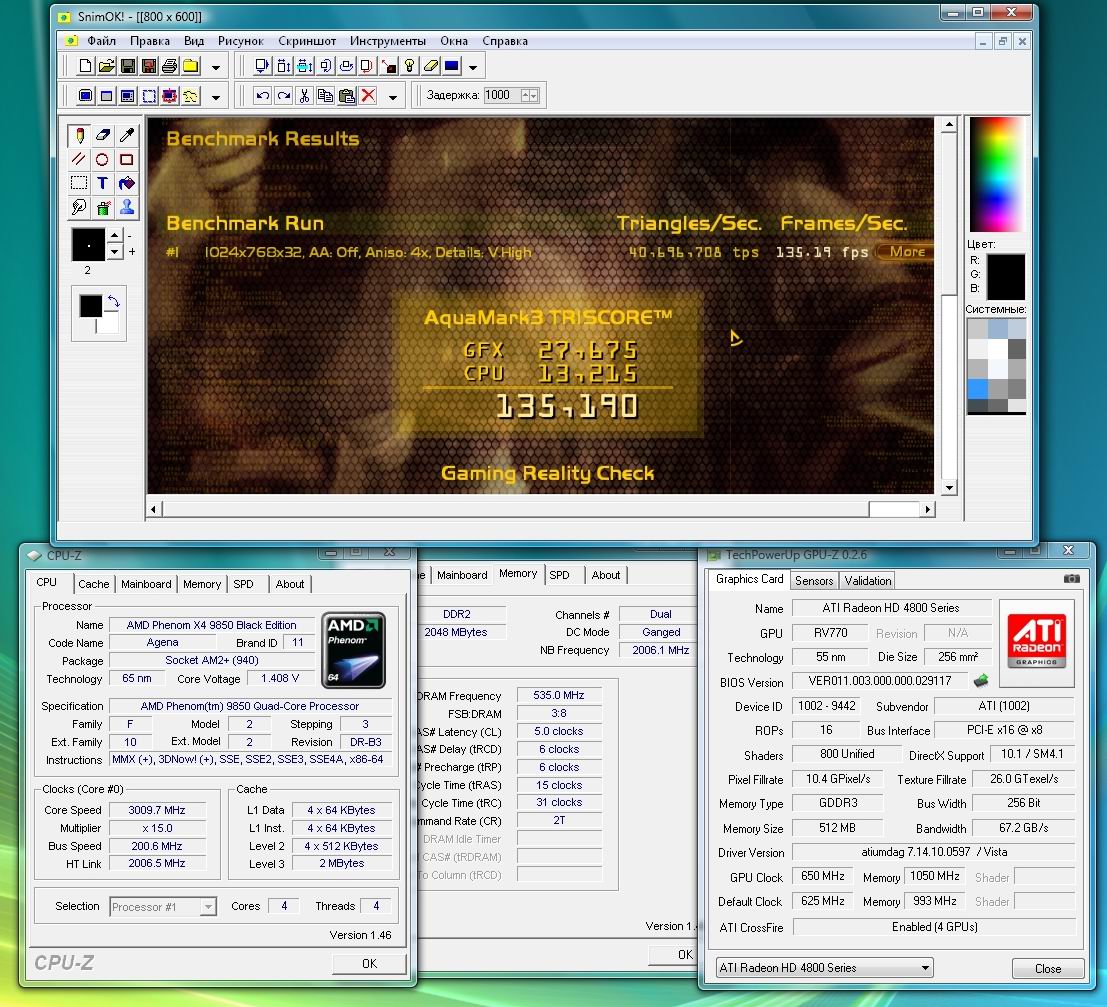Open the Инструменты menu
The height and width of the screenshot is (1007, 1107).
tap(388, 41)
